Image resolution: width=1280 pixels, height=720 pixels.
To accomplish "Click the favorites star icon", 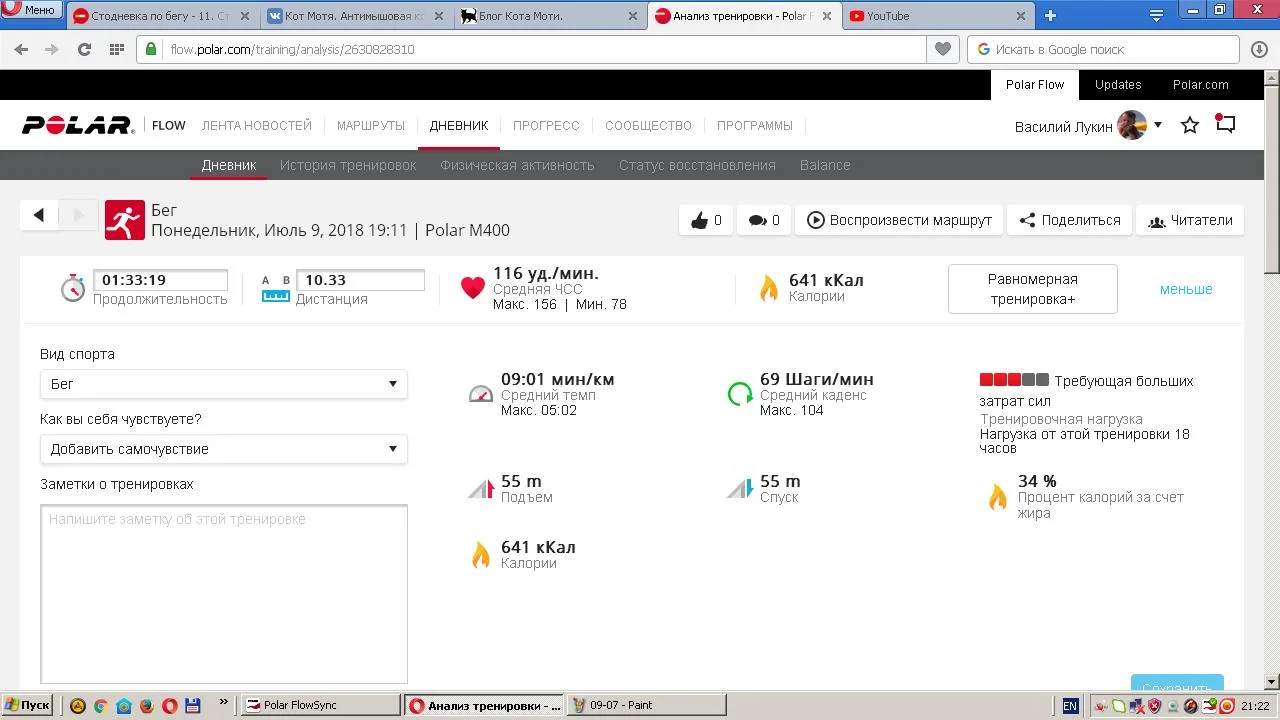I will point(1189,126).
